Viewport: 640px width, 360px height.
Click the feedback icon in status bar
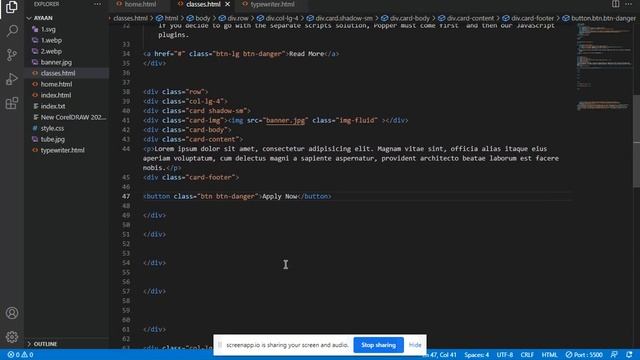(614, 355)
